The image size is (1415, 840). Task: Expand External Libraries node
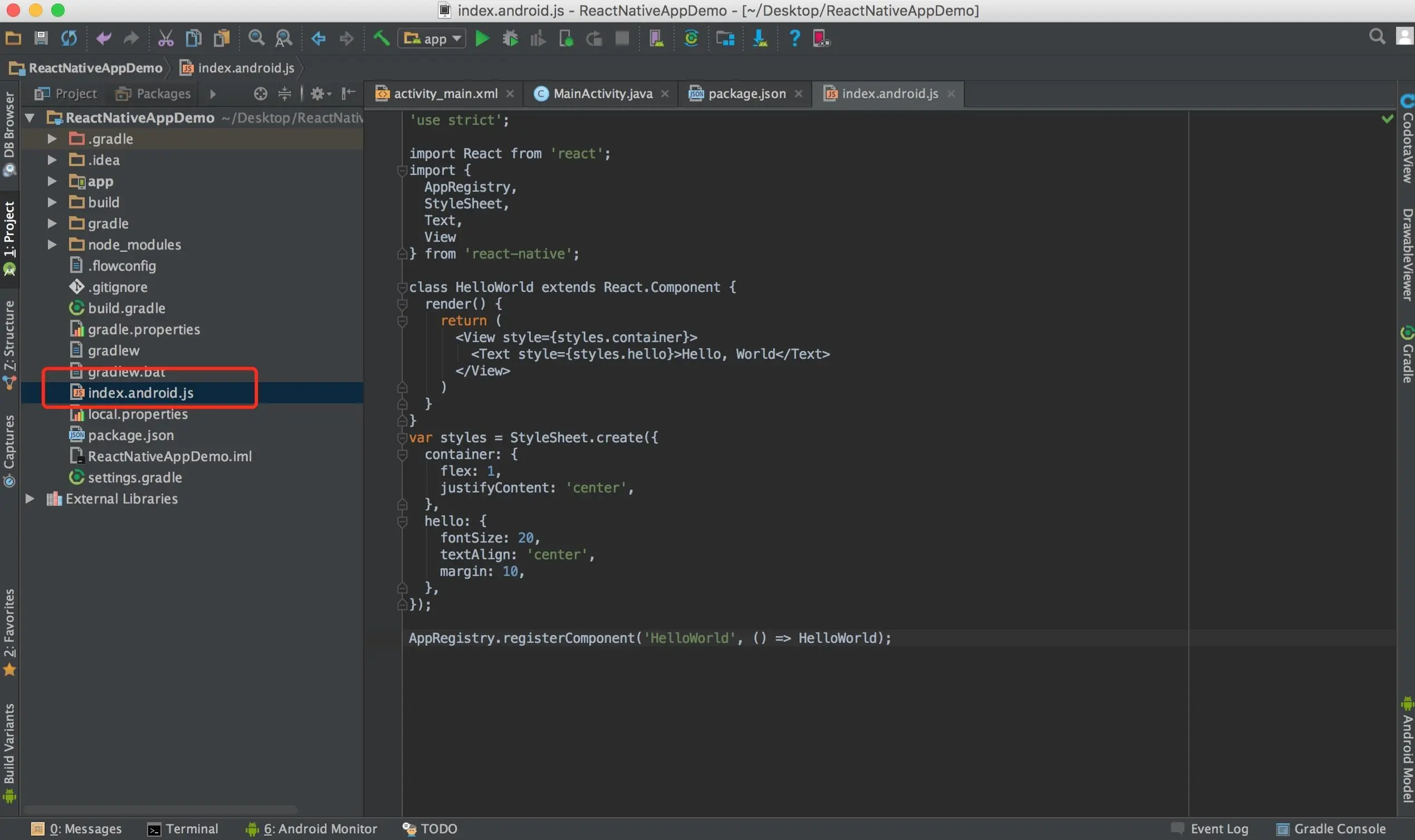30,499
